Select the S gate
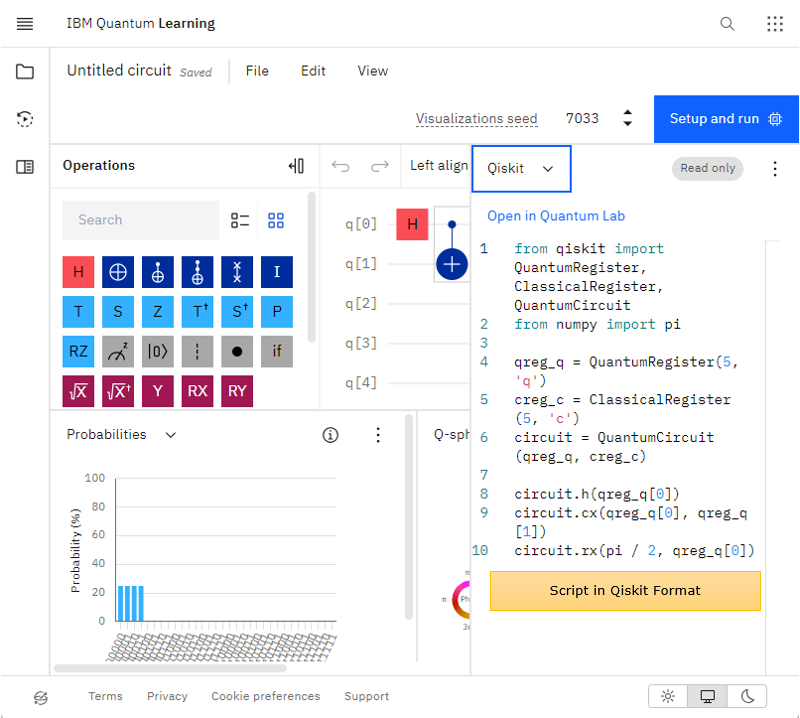Screen dimensions: 800x718 [118, 312]
